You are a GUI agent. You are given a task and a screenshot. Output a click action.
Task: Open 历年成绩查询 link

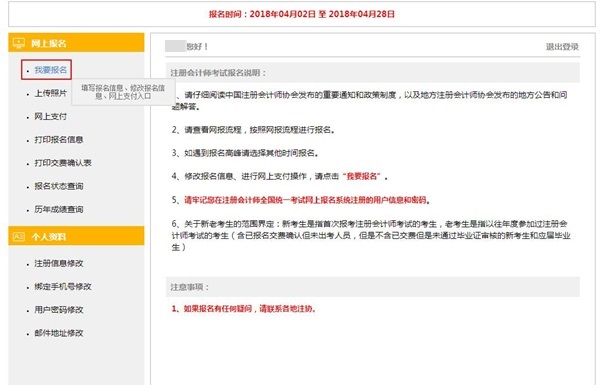[59, 209]
